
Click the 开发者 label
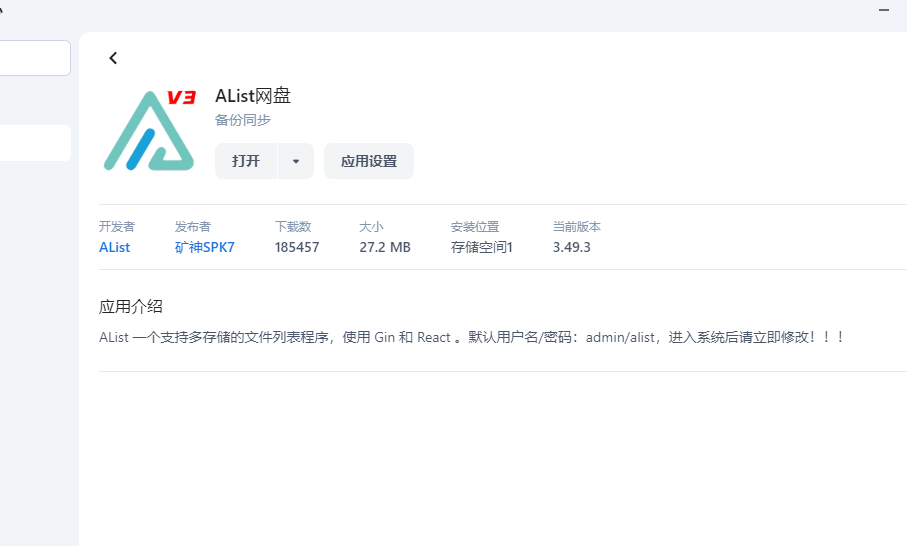pos(117,226)
